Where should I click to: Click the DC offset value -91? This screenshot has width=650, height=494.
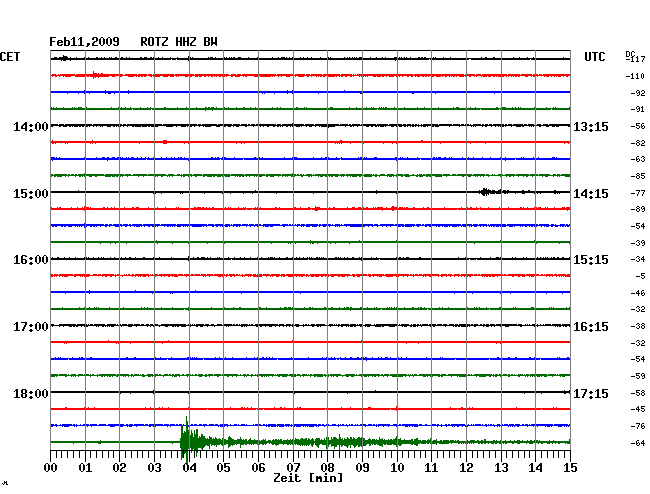638,109
